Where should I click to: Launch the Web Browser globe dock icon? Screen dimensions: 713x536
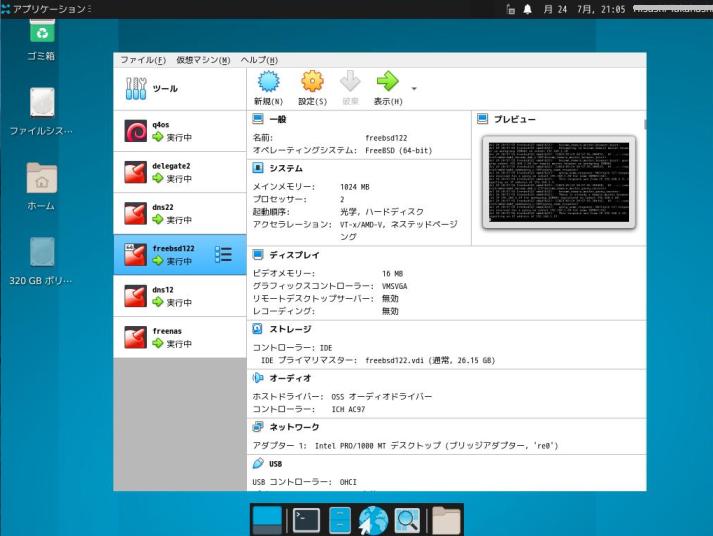(x=373, y=520)
